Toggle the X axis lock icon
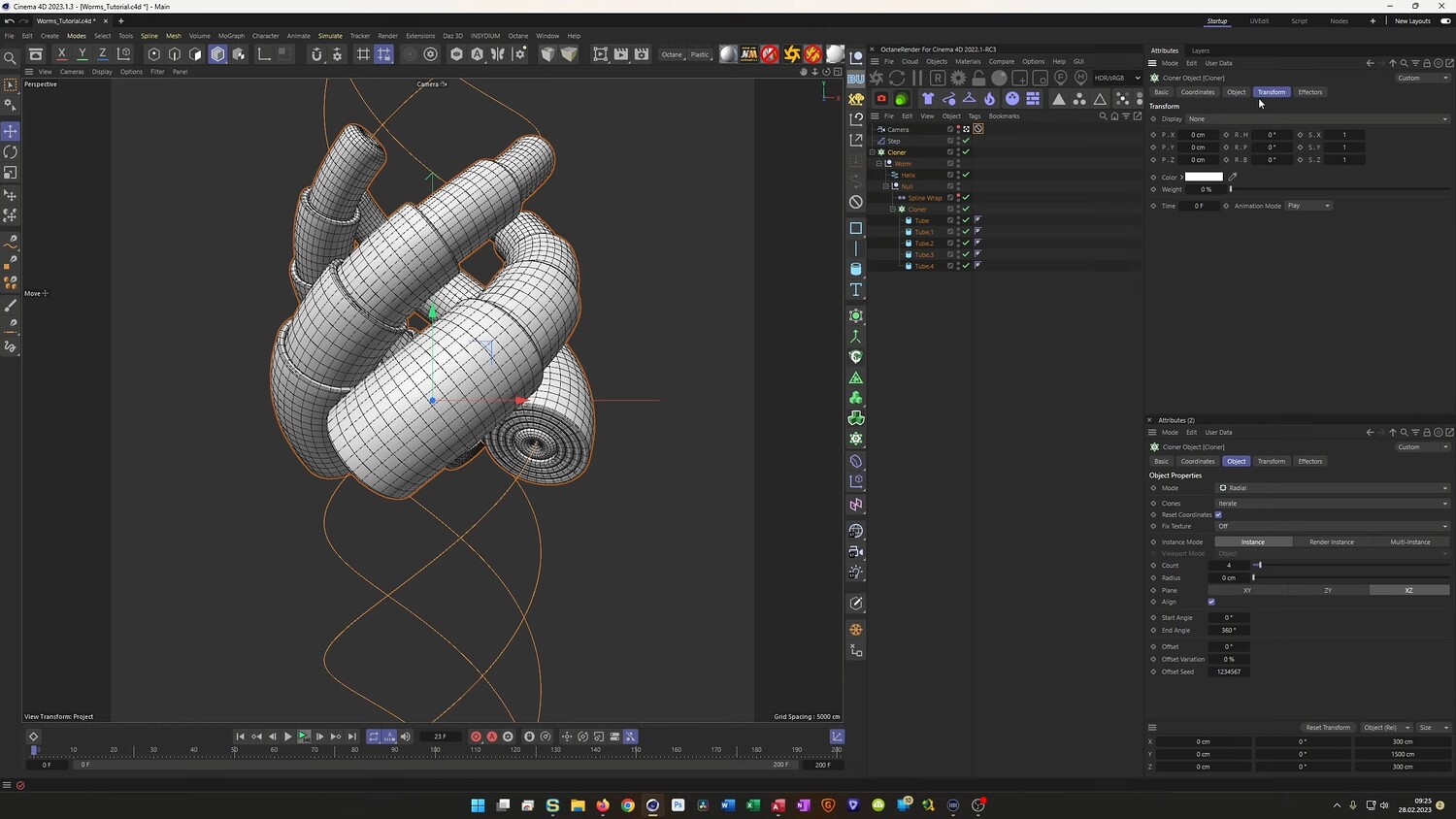This screenshot has height=819, width=1456. (x=62, y=54)
